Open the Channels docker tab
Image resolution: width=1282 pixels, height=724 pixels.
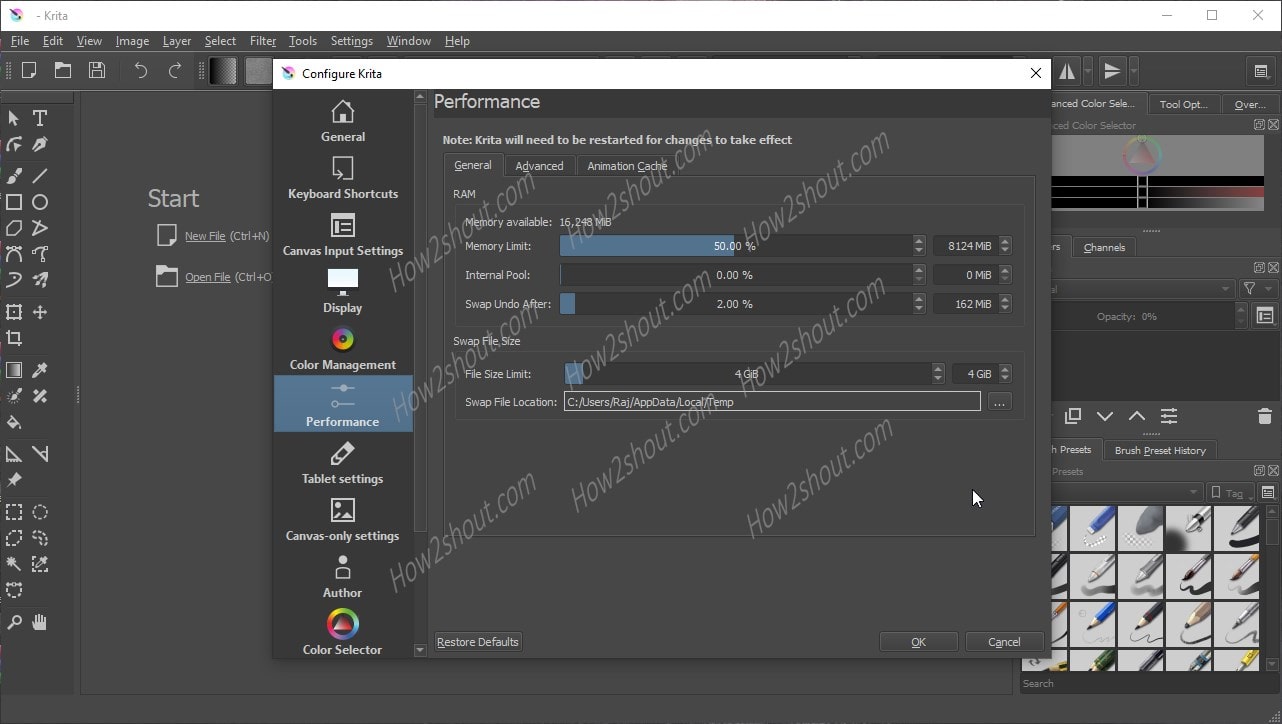(1104, 247)
